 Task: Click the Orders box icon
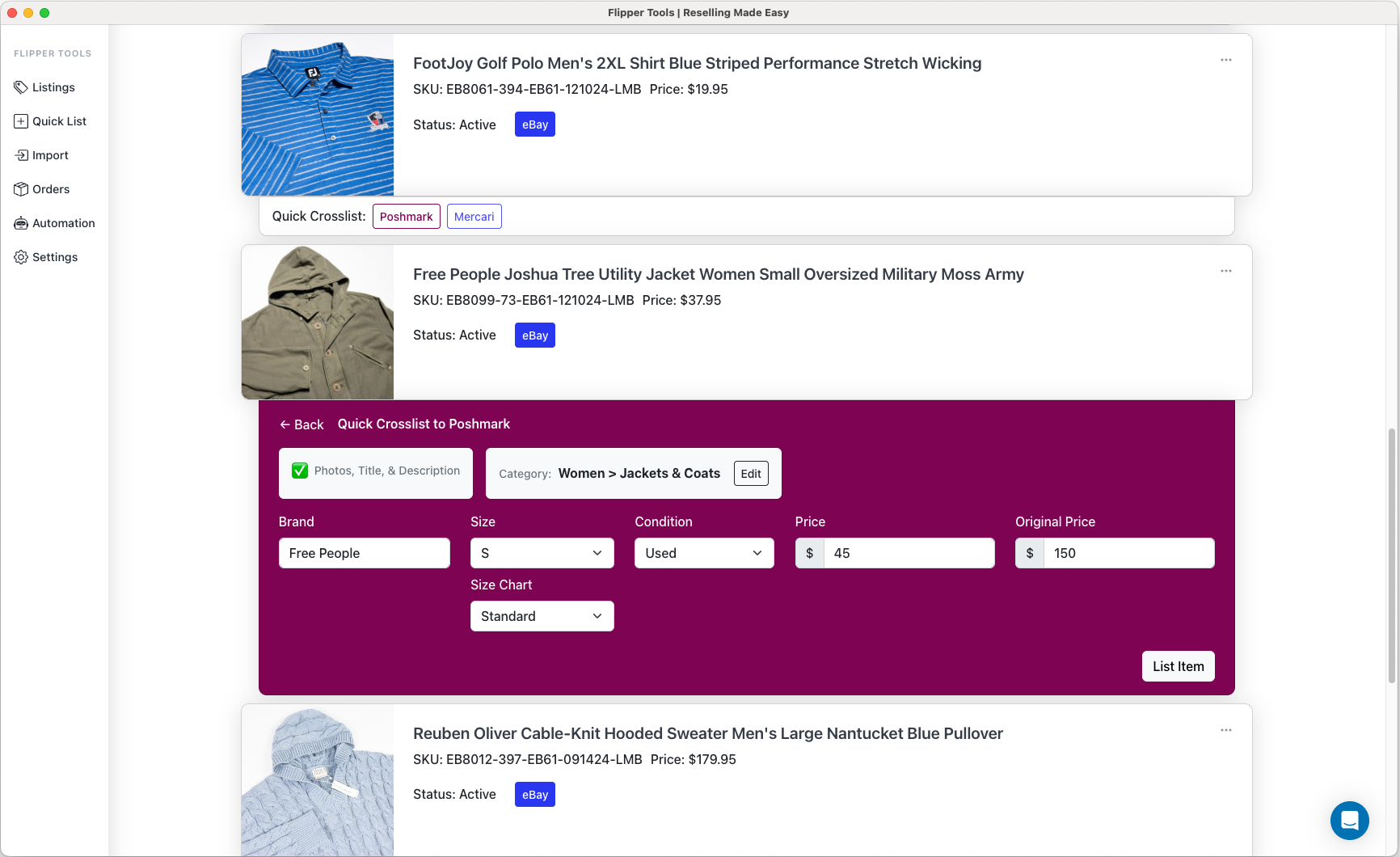pyautogui.click(x=21, y=189)
